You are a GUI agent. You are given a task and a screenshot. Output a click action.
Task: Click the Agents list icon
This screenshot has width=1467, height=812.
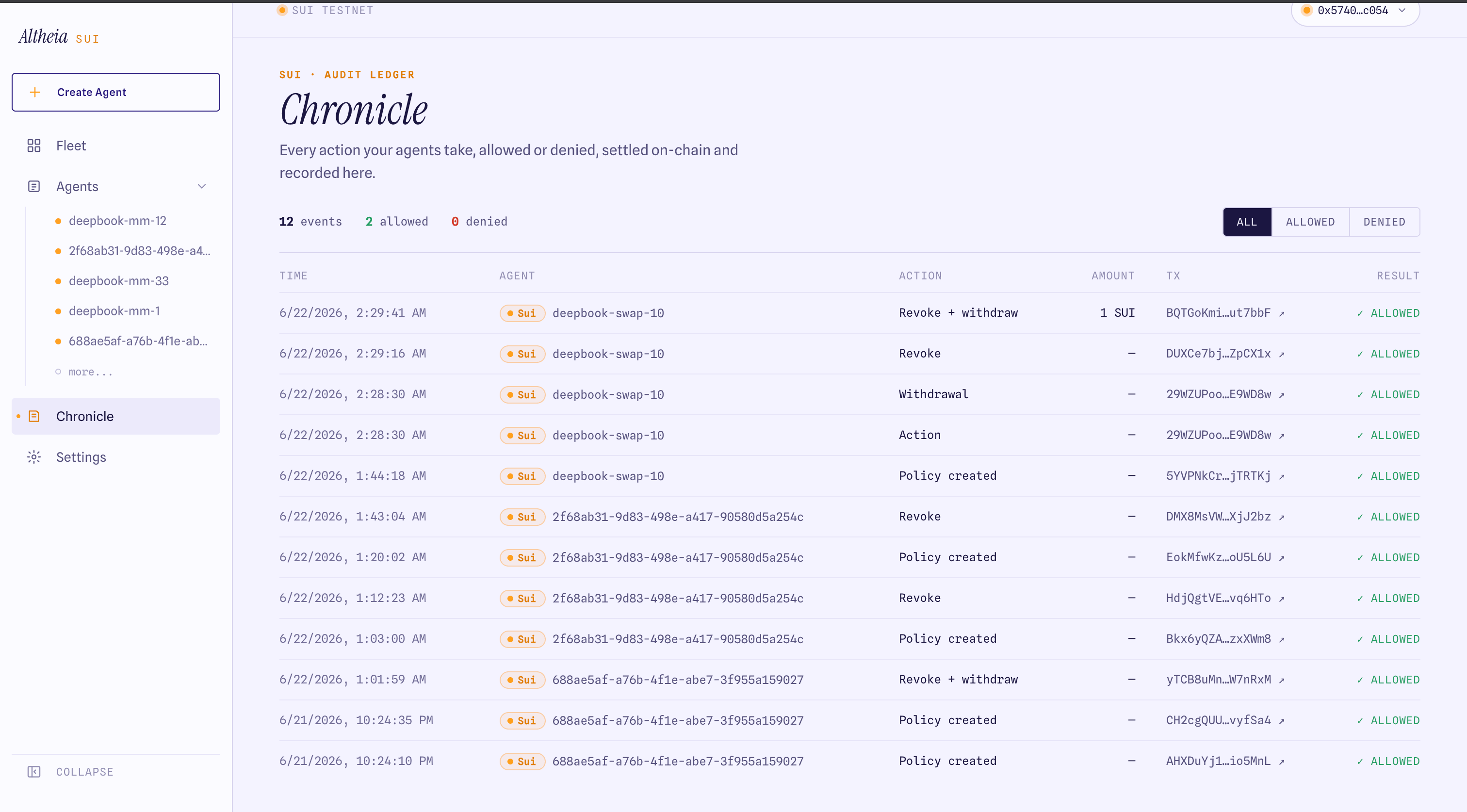click(x=34, y=187)
